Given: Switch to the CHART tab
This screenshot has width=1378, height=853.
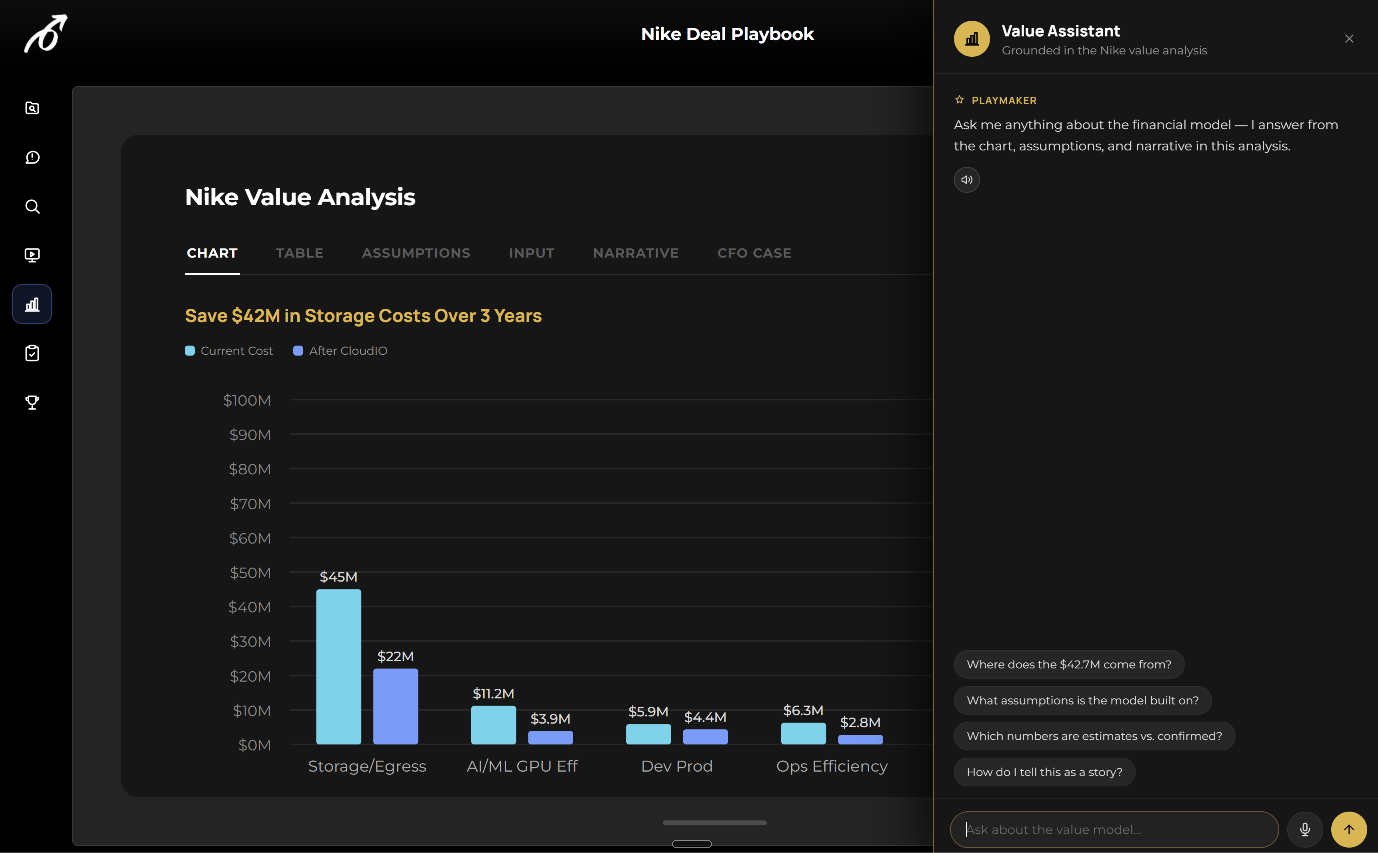Looking at the screenshot, I should [212, 253].
